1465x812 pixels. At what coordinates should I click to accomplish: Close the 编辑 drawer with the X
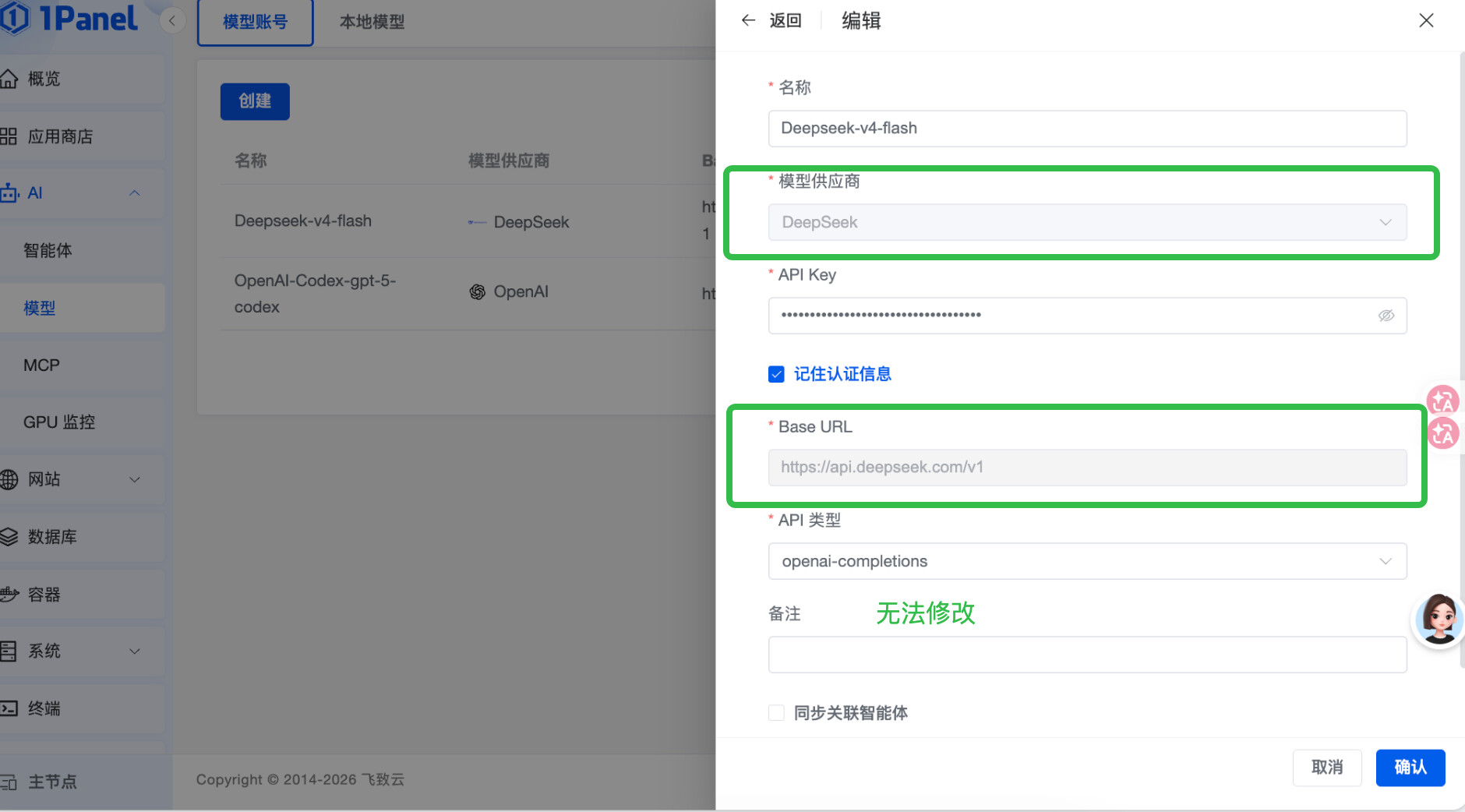click(x=1426, y=20)
